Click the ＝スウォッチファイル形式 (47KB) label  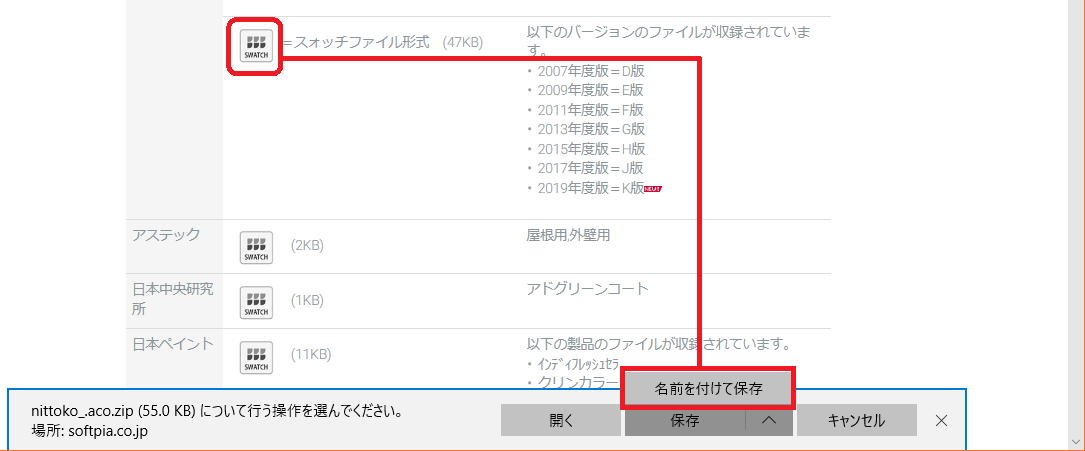pos(383,42)
